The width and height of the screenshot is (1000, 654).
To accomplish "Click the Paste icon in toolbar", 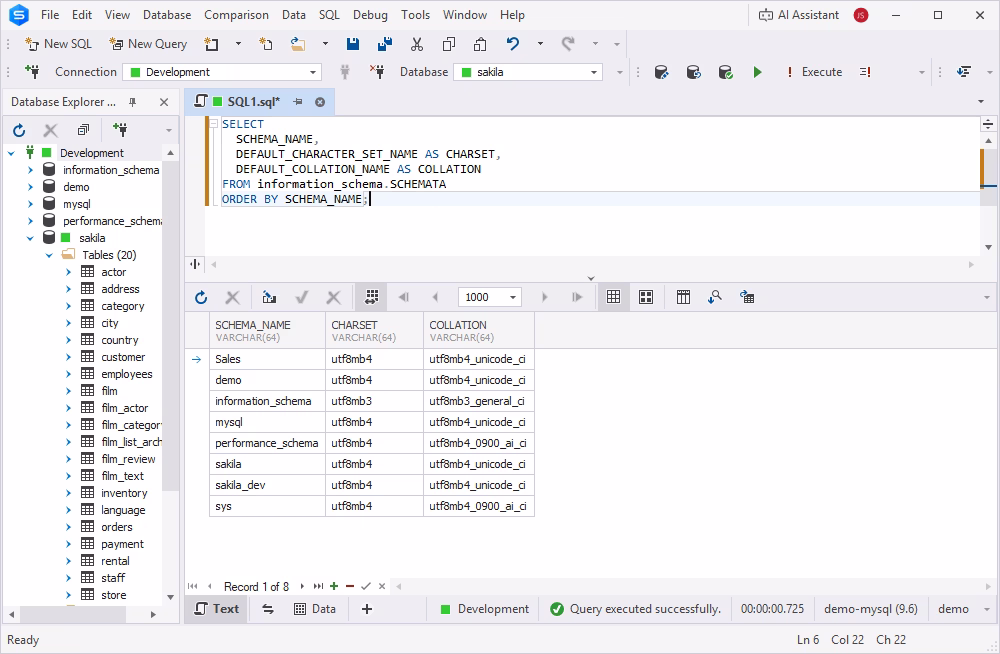I will click(x=480, y=44).
